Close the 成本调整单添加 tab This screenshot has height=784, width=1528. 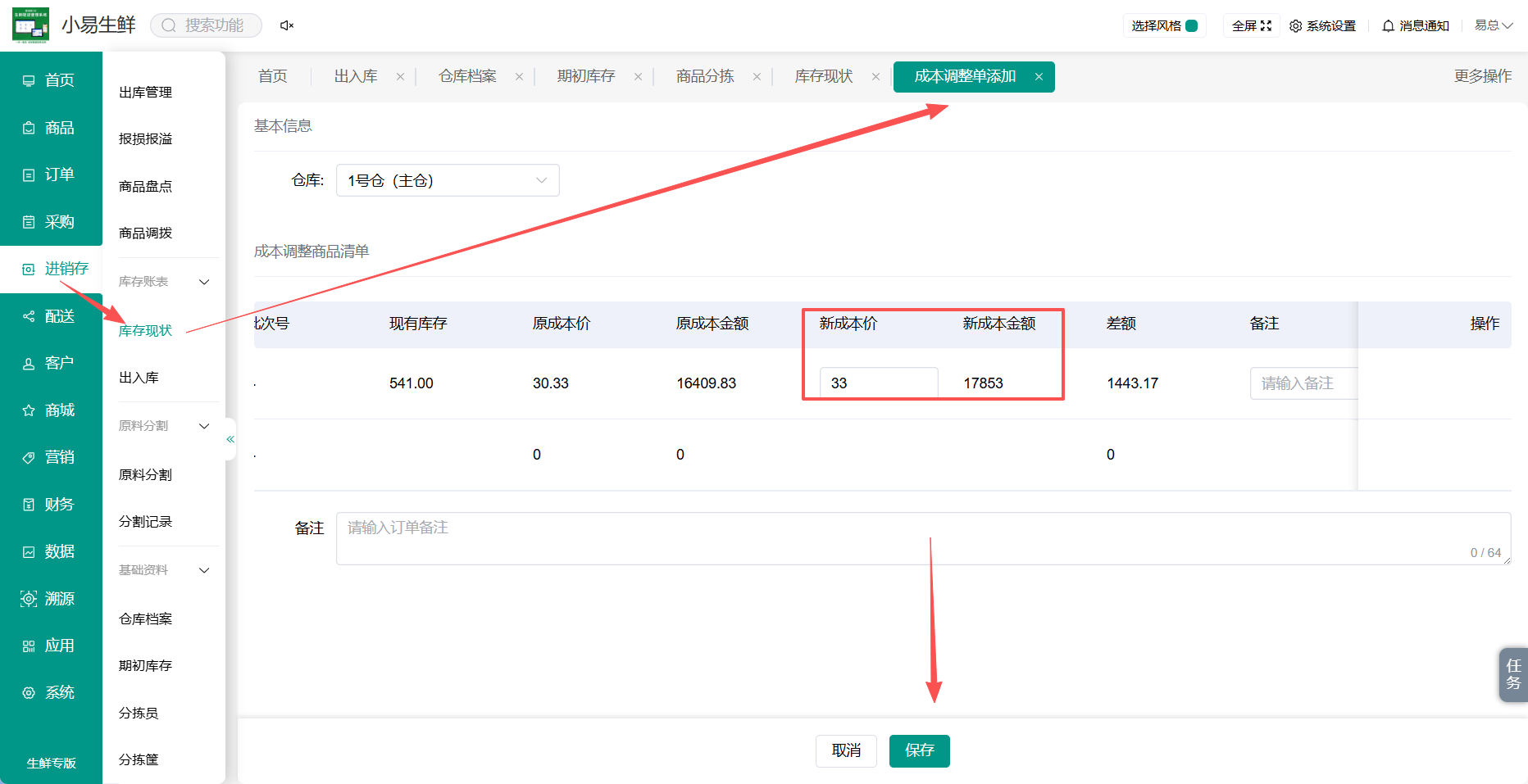pyautogui.click(x=1039, y=76)
